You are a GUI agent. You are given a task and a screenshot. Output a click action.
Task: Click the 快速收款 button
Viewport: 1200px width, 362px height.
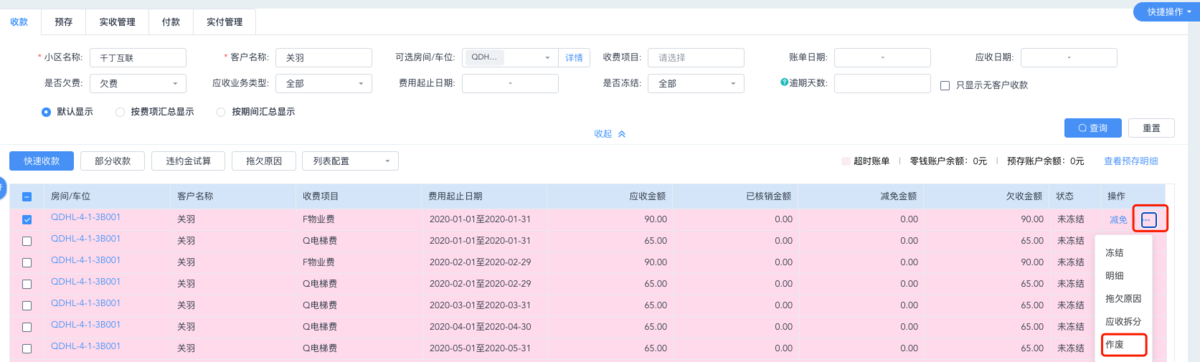[42, 160]
